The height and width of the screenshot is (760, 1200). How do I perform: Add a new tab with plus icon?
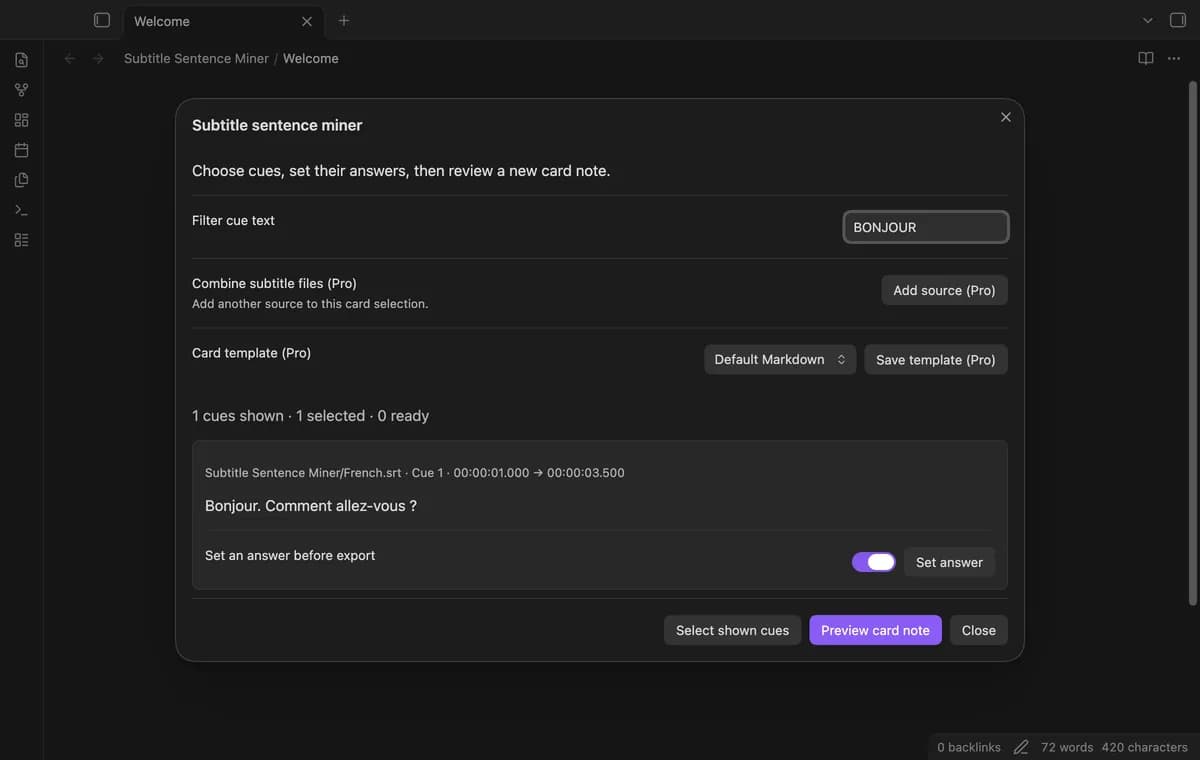click(344, 20)
